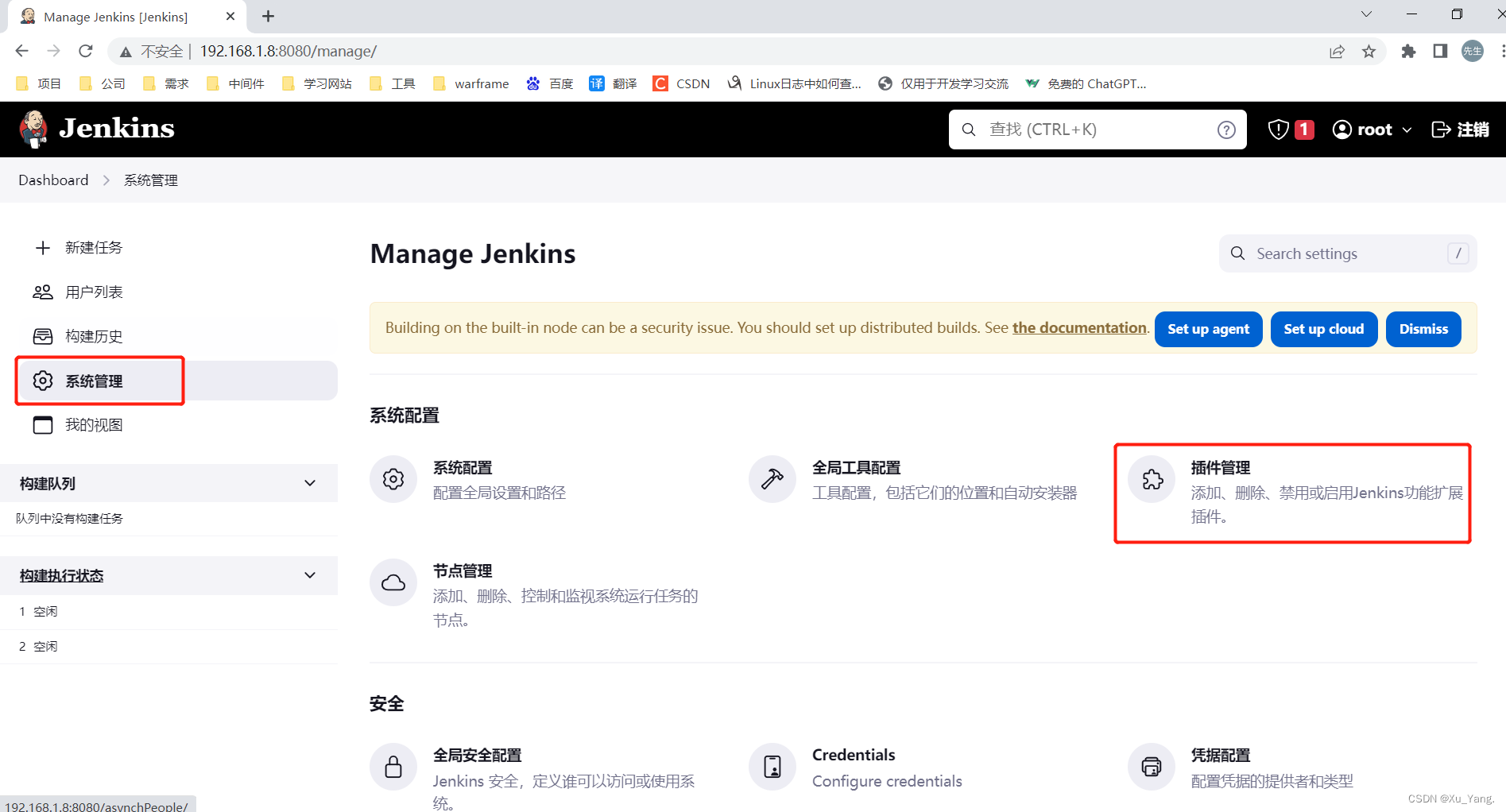Click the 全局工具配置 hammer icon
Viewport: 1506px width, 812px height.
click(x=772, y=479)
